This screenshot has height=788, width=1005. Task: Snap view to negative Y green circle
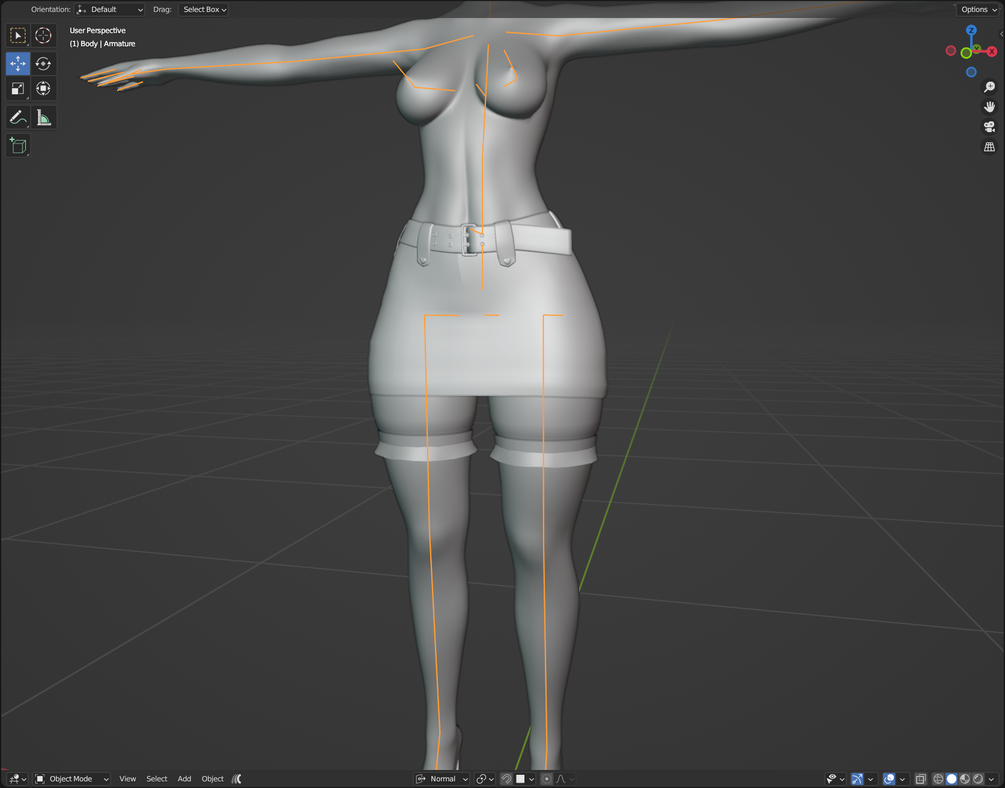click(966, 53)
